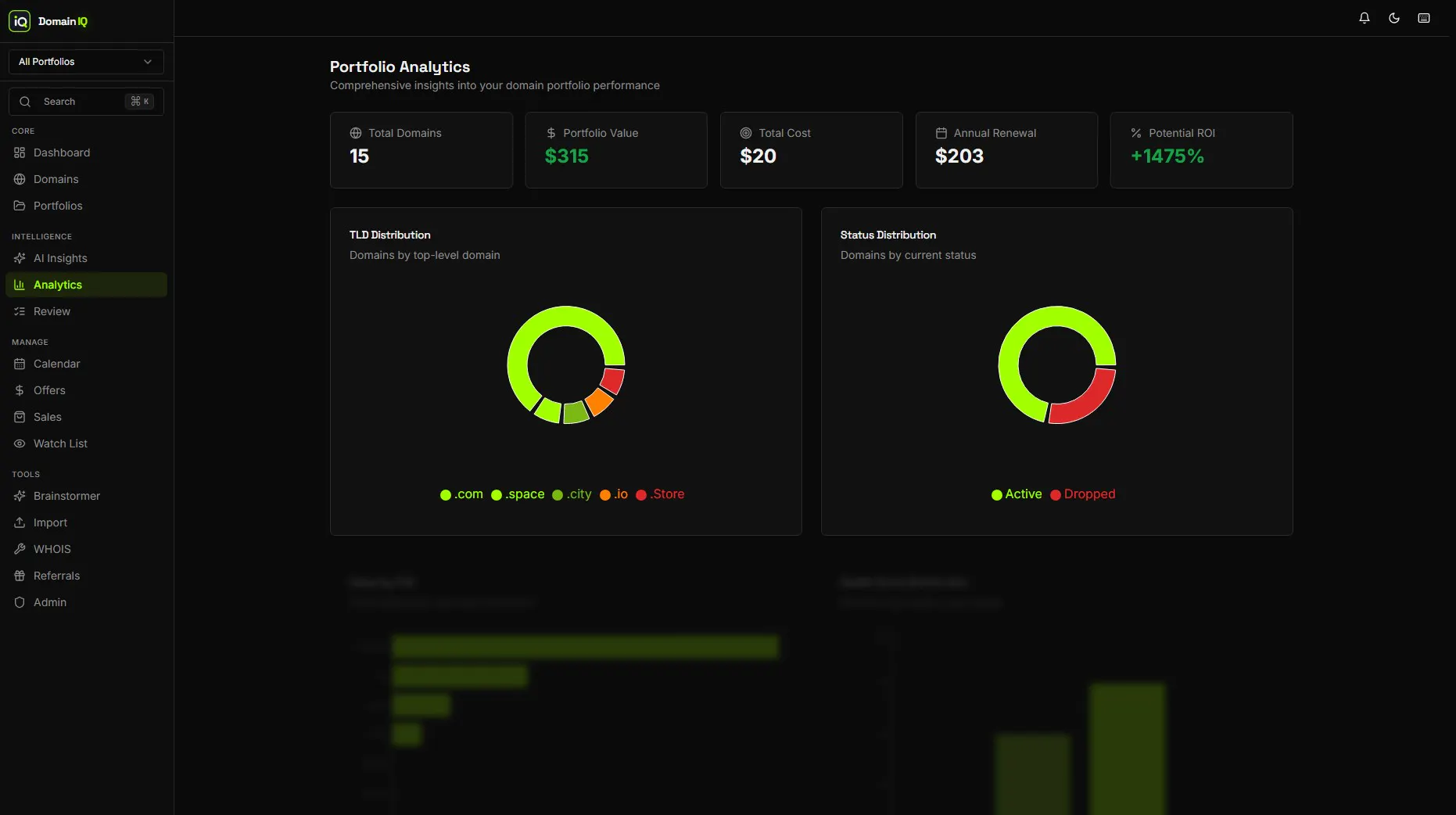Open the Calendar page link
Image resolution: width=1456 pixels, height=815 pixels.
click(86, 364)
